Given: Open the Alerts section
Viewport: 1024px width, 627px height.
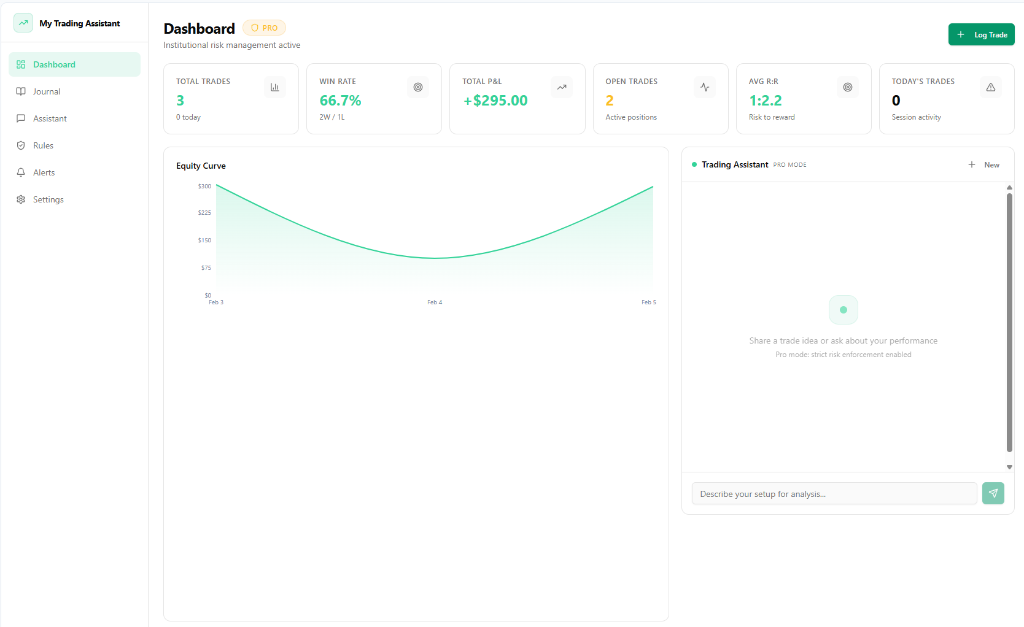Looking at the screenshot, I should point(74,172).
